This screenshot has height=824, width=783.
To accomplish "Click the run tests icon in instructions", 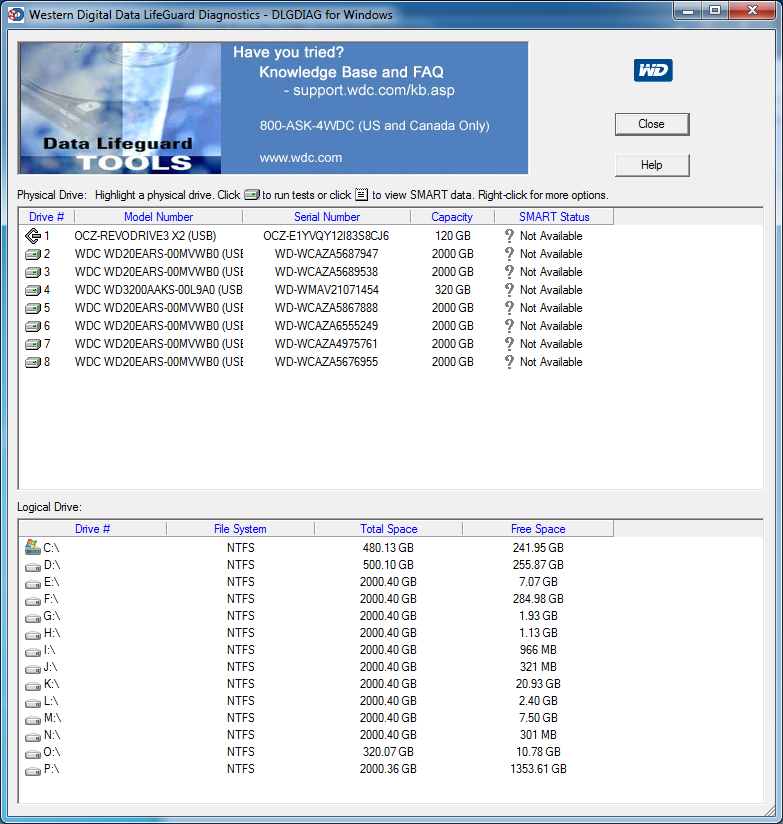I will (252, 194).
